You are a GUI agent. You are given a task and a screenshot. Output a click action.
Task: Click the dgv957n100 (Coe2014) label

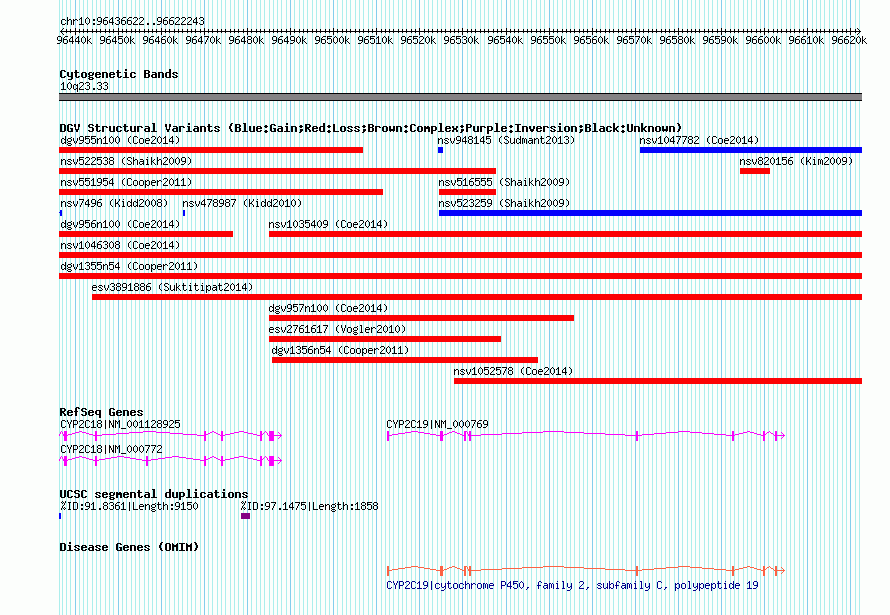[328, 308]
